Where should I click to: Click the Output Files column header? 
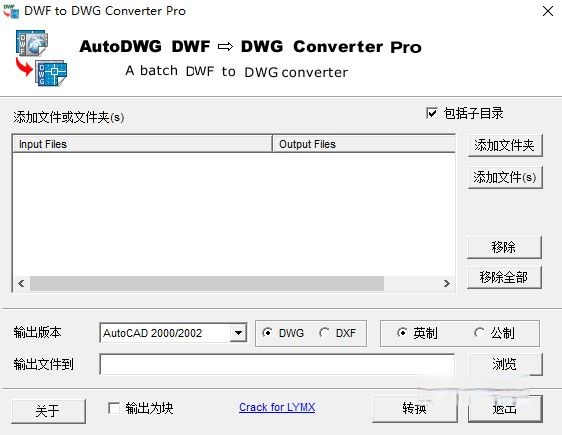point(364,144)
